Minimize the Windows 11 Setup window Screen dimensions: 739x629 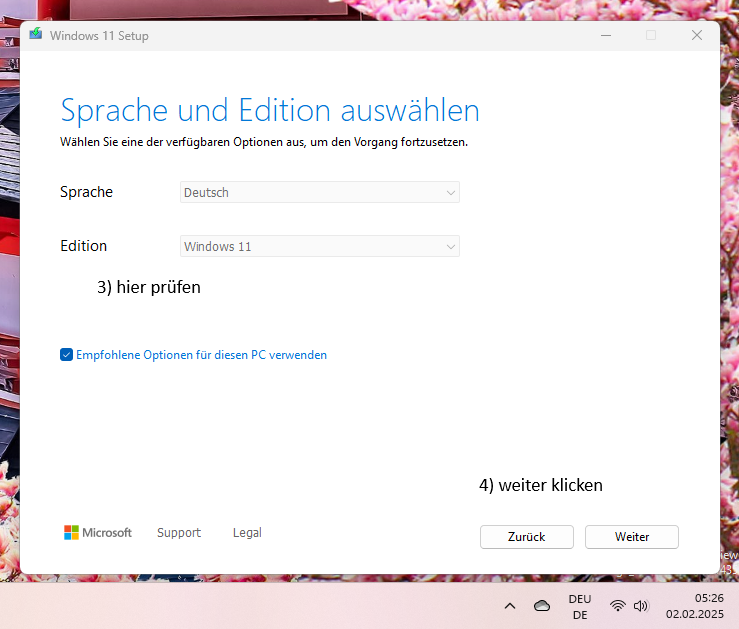(x=606, y=35)
